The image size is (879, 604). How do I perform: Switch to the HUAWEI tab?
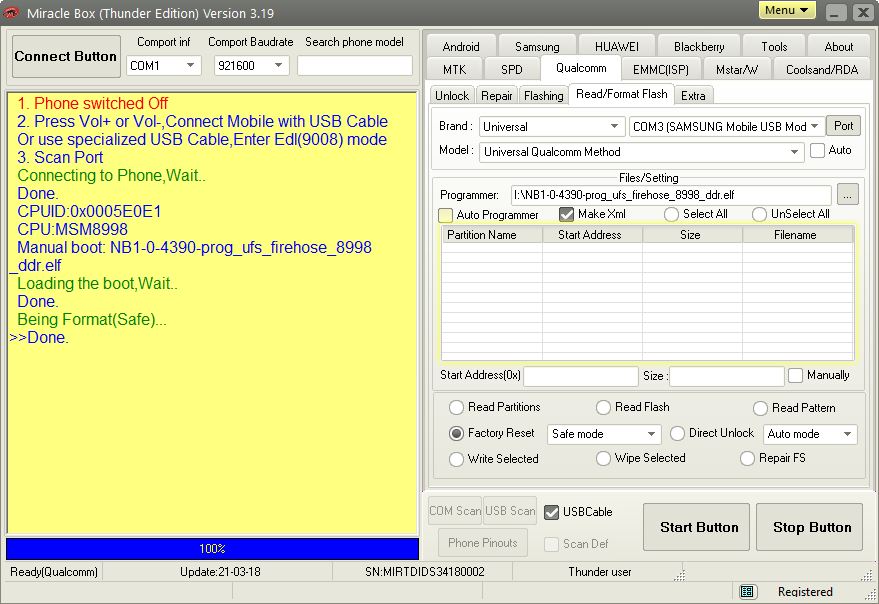[617, 47]
